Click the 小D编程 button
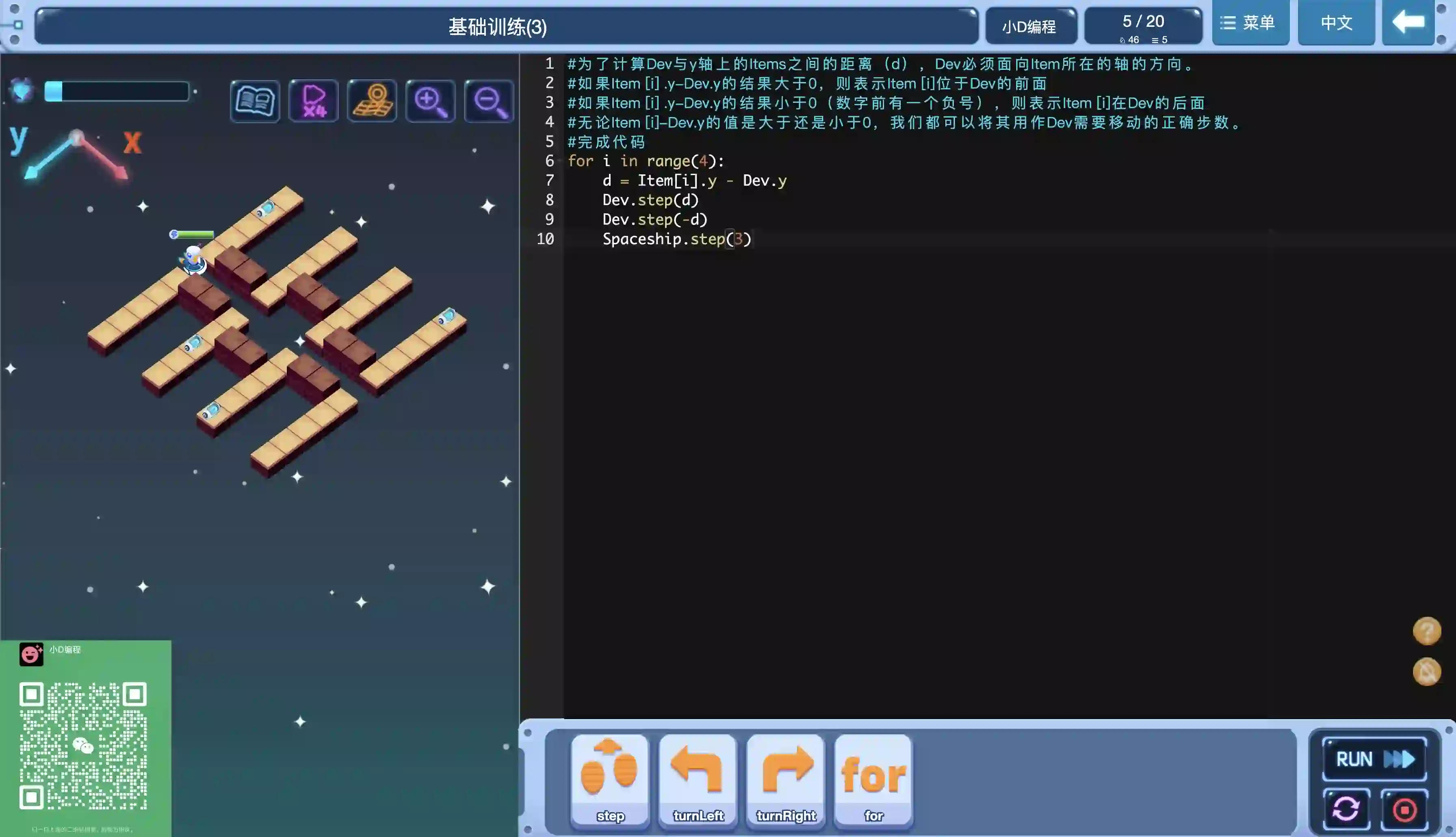This screenshot has width=1456, height=837. click(x=1030, y=26)
